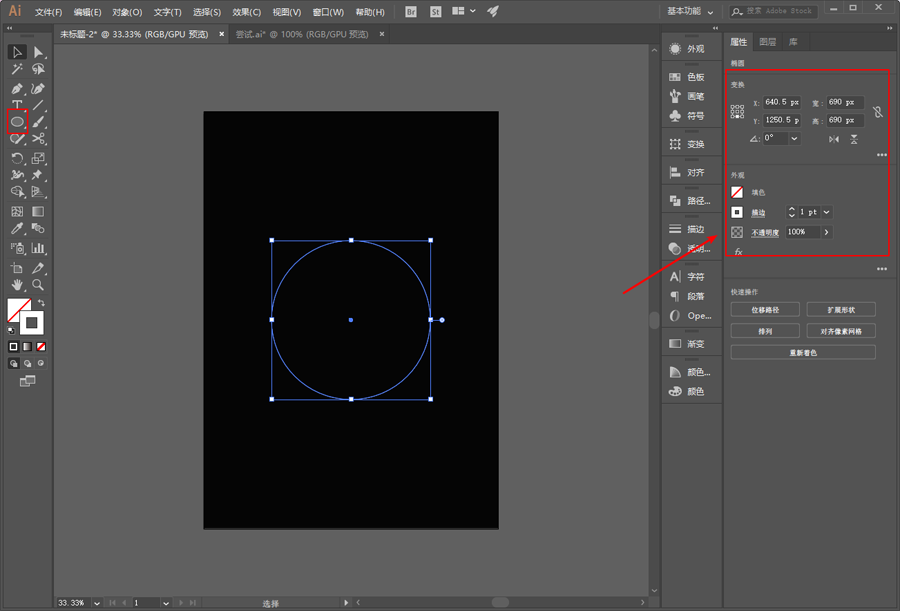Select the Rotate tool

click(x=17, y=158)
